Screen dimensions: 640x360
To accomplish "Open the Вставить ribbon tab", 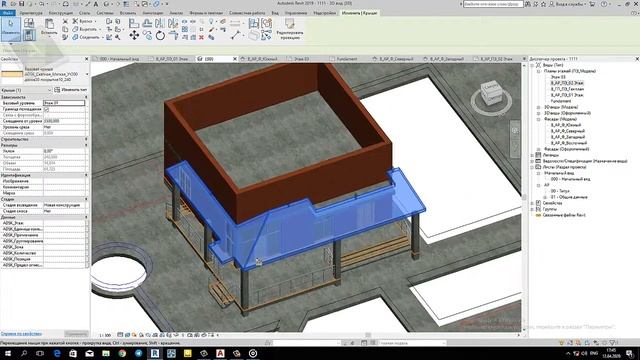I will pos(128,13).
